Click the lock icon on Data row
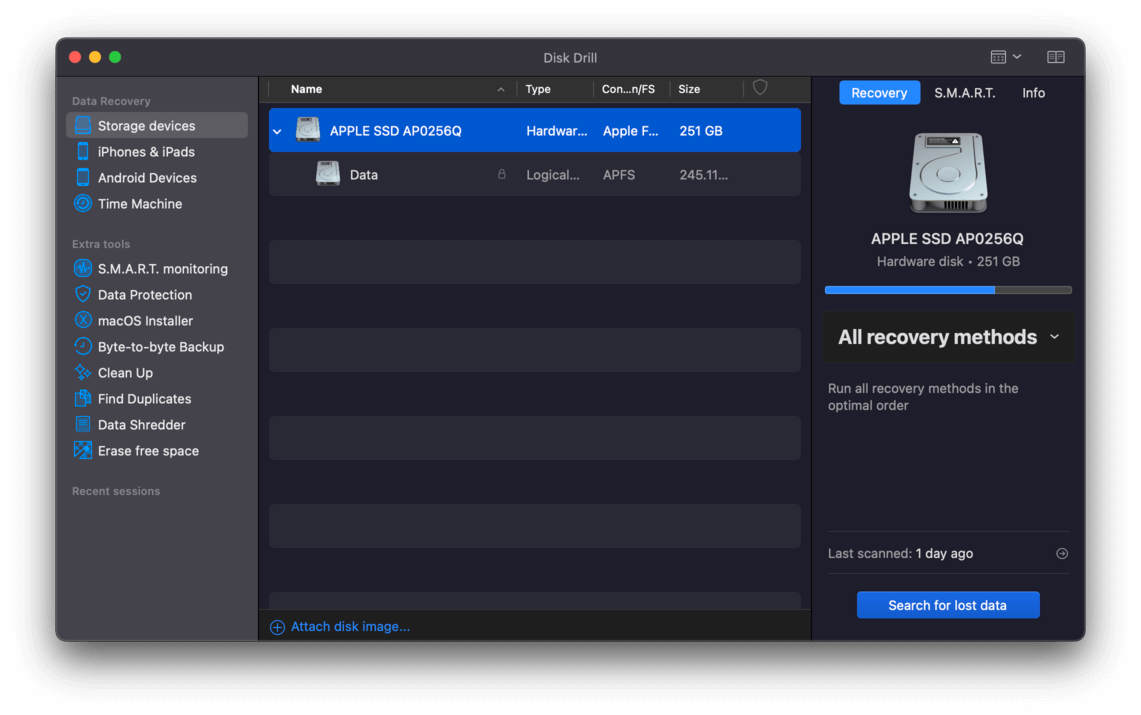The height and width of the screenshot is (715, 1141). 501,175
